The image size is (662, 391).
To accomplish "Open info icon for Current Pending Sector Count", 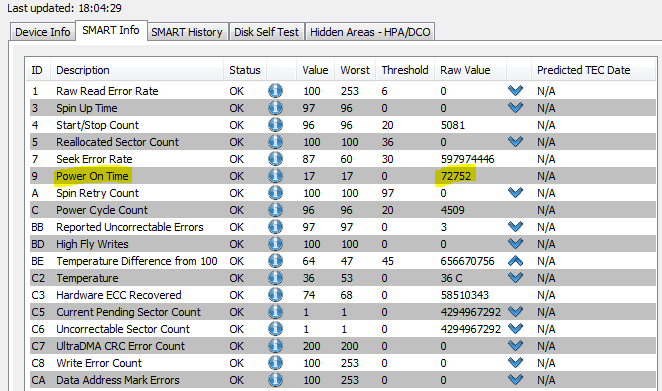I will tap(275, 312).
